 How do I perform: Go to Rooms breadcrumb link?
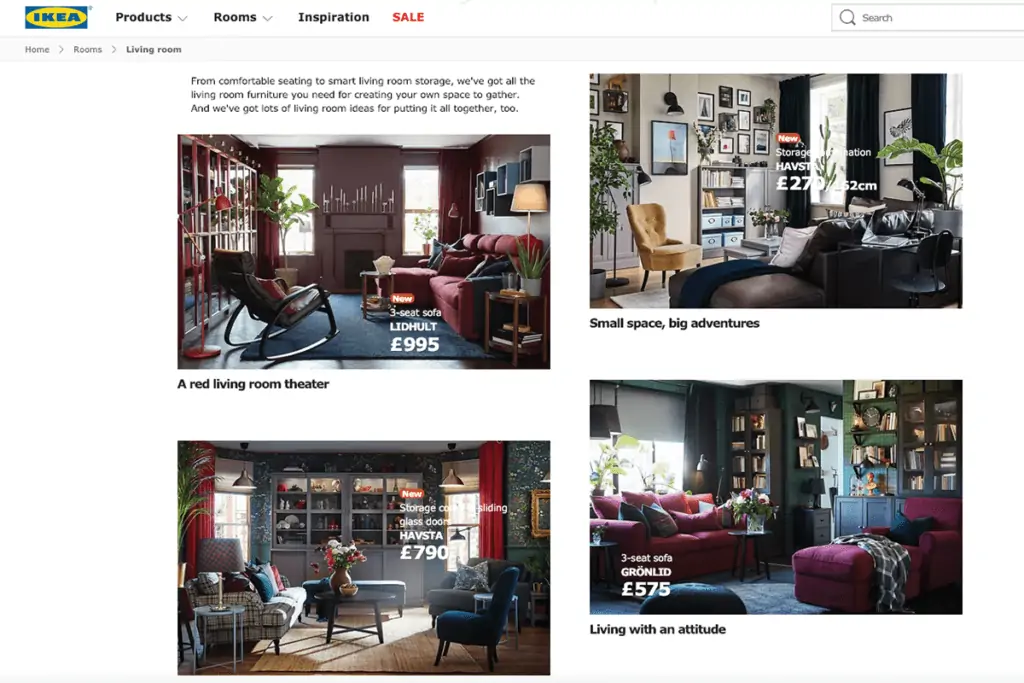coord(88,50)
